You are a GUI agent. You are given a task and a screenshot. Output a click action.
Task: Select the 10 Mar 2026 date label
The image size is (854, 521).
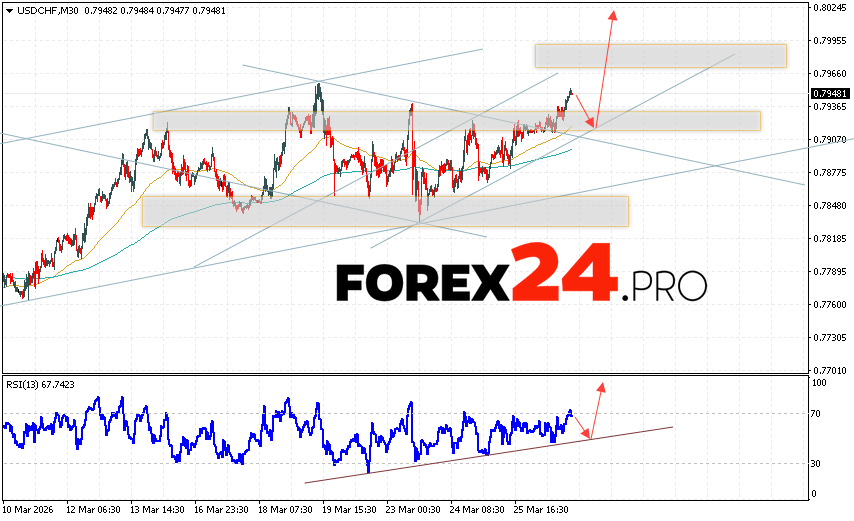[28, 510]
